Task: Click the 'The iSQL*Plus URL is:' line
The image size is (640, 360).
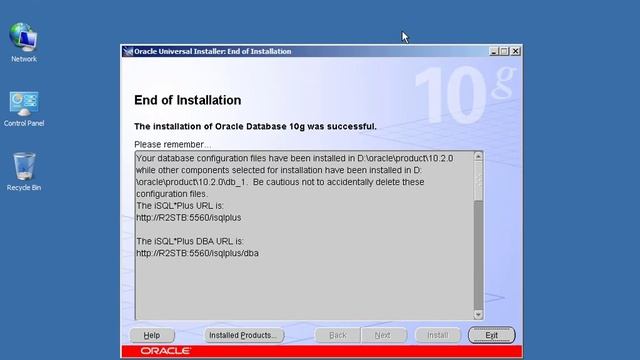Action: 180,206
